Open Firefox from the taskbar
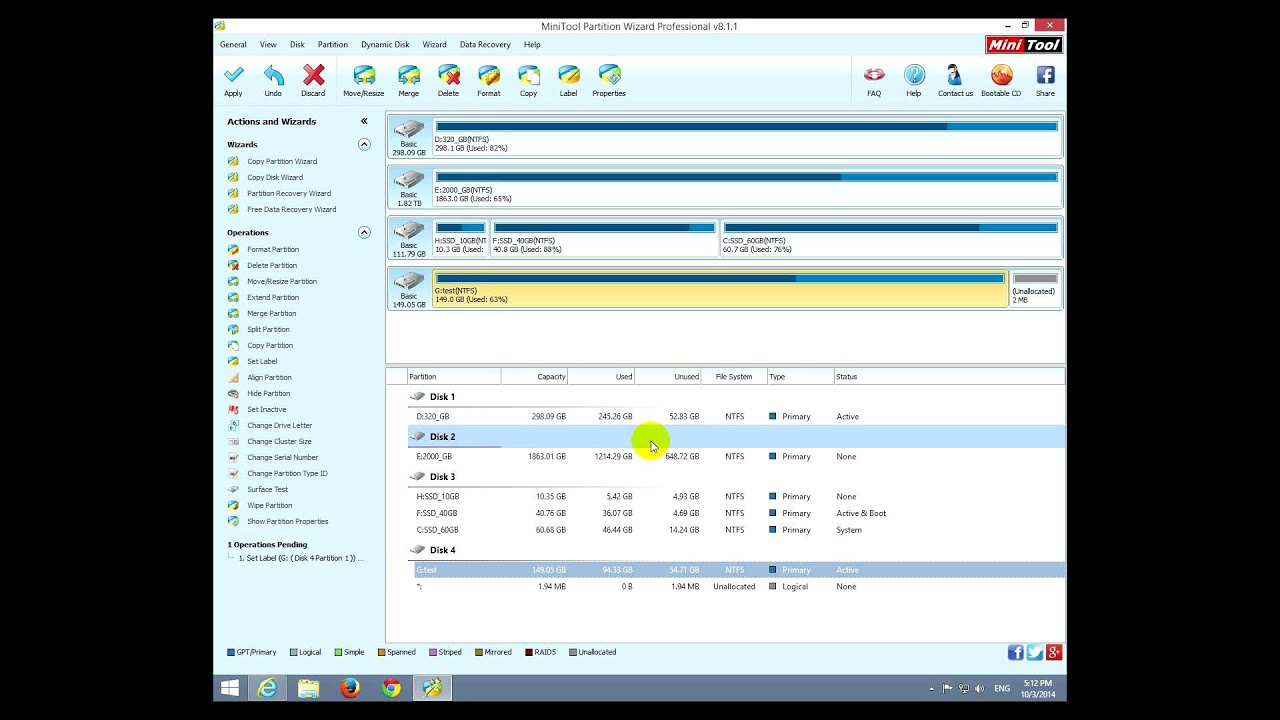This screenshot has width=1280, height=720. pyautogui.click(x=349, y=688)
